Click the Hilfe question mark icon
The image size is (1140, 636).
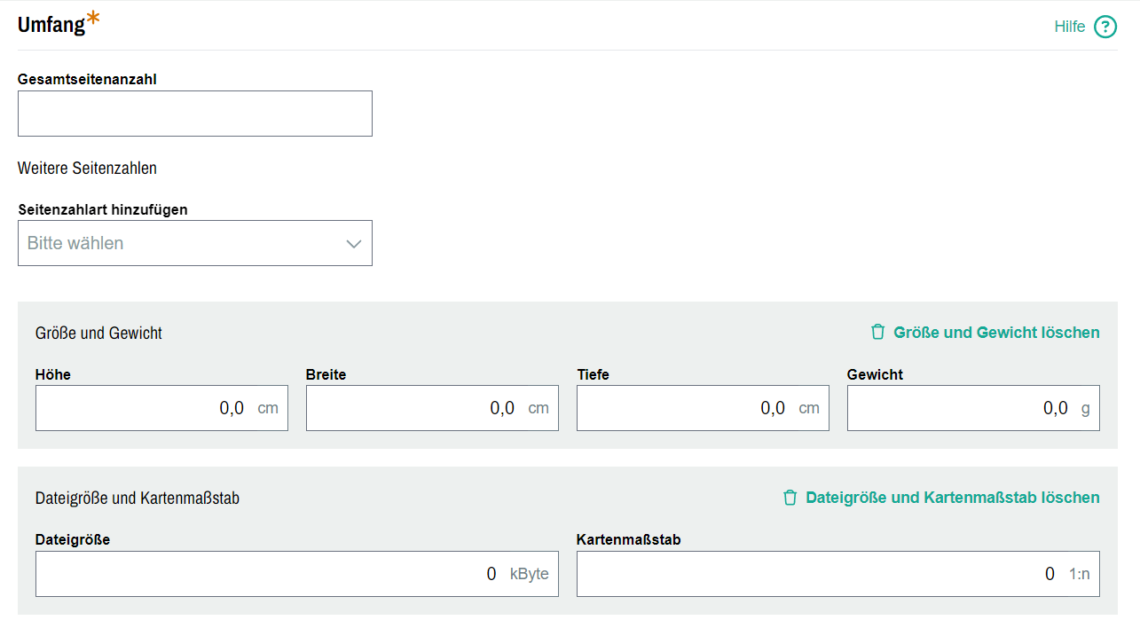coord(1104,27)
